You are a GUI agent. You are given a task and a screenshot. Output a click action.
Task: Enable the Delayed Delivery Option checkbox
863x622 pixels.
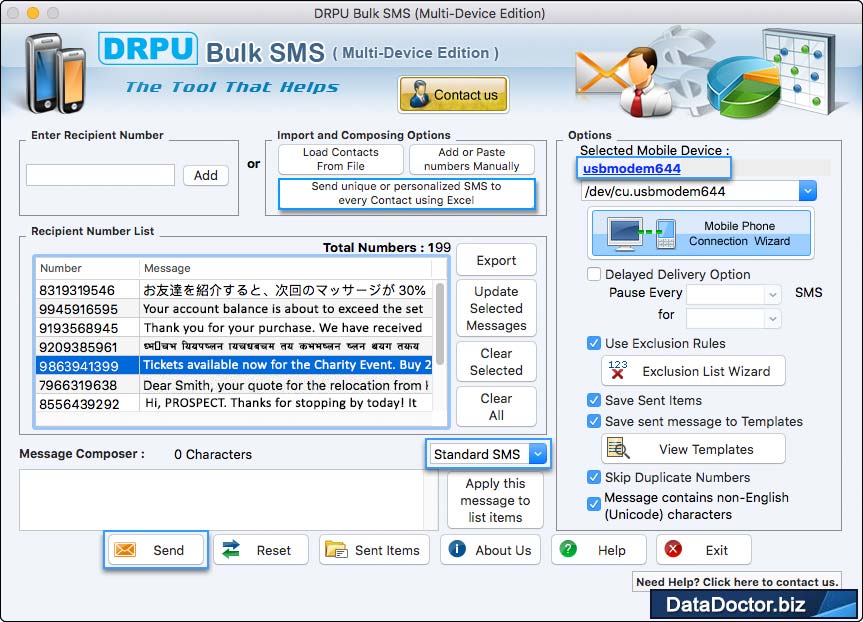click(594, 274)
